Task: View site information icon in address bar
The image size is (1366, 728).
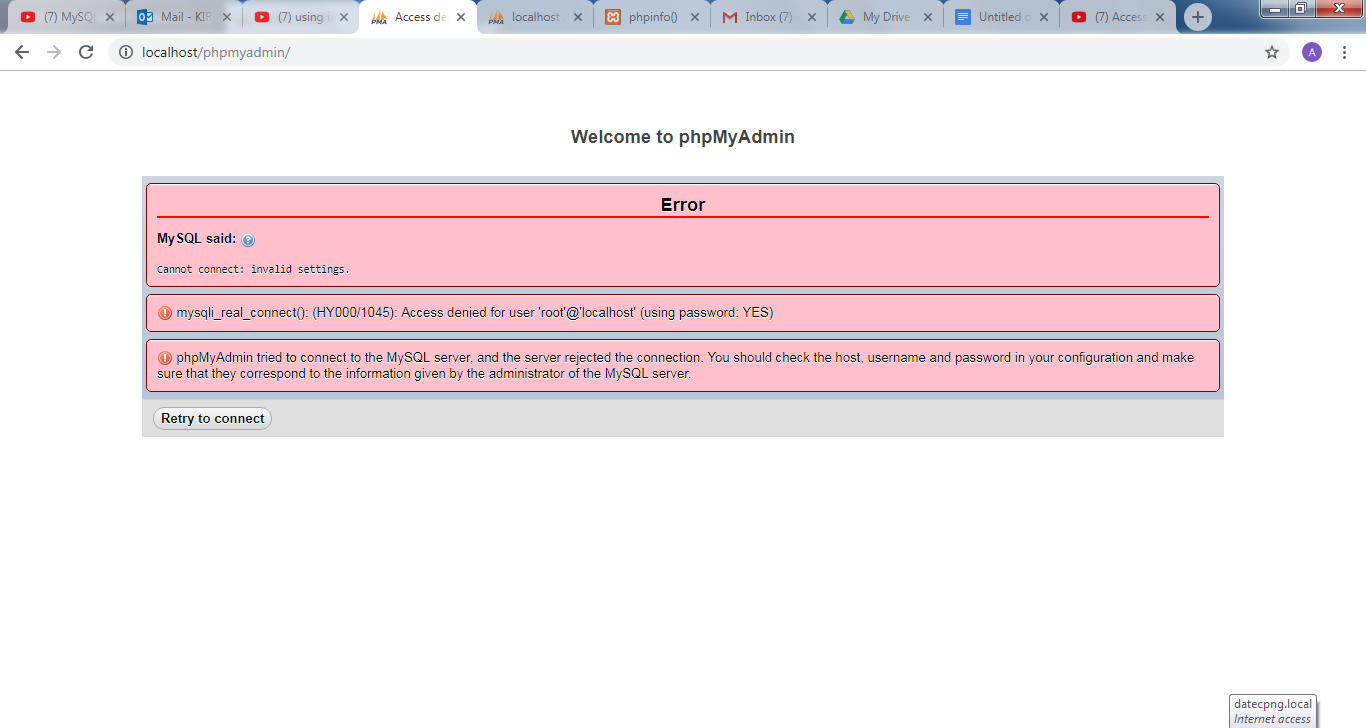Action: click(125, 52)
